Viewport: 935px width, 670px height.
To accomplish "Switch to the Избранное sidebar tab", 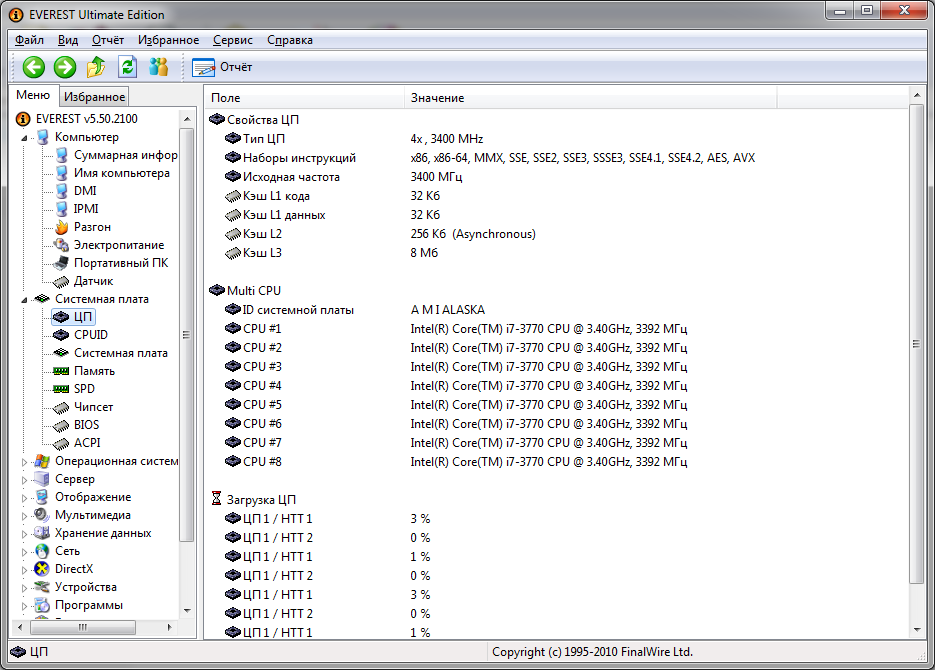I will (94, 97).
